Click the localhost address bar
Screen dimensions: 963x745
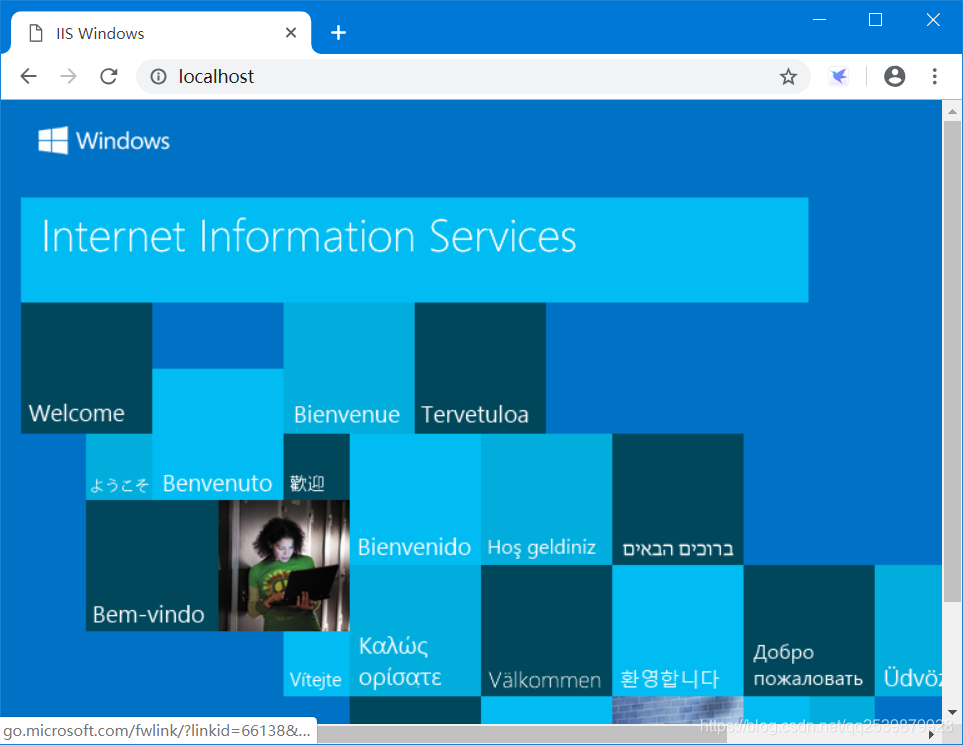(473, 76)
